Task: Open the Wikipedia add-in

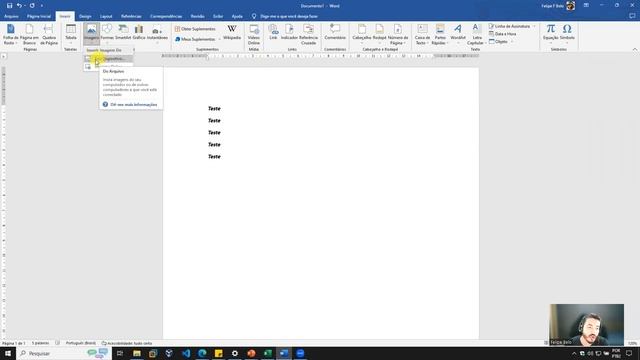Action: 232,32
